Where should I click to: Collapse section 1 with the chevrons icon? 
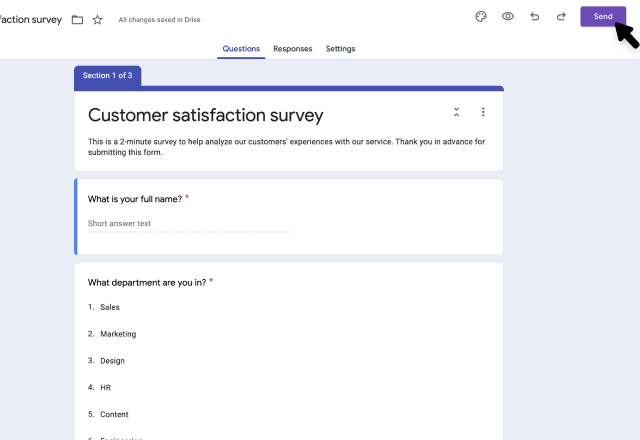pos(456,112)
